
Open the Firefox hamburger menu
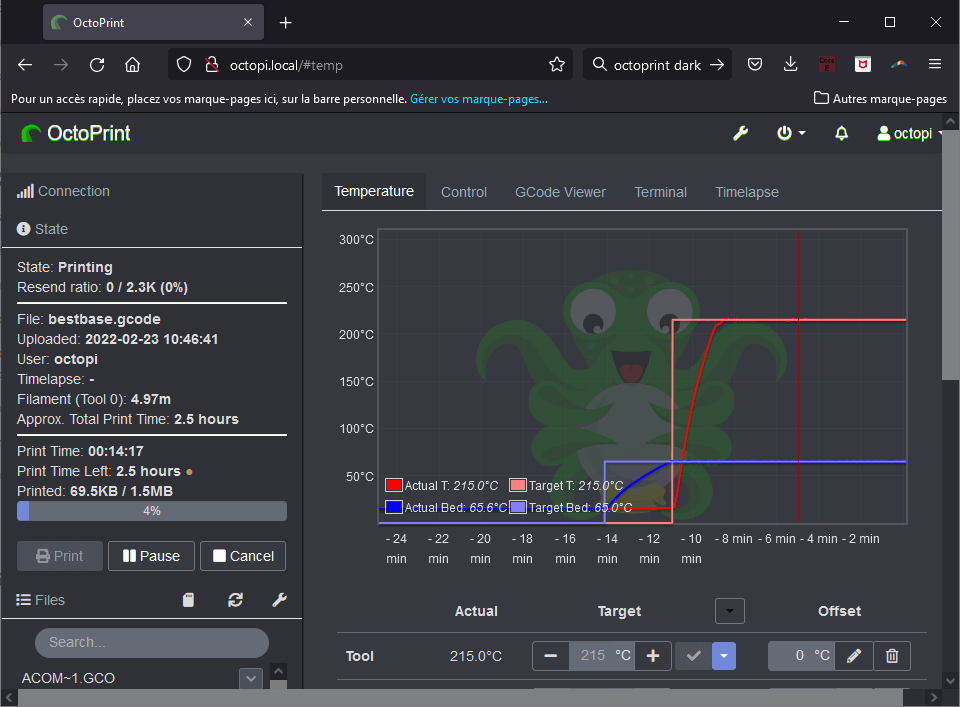click(x=934, y=64)
